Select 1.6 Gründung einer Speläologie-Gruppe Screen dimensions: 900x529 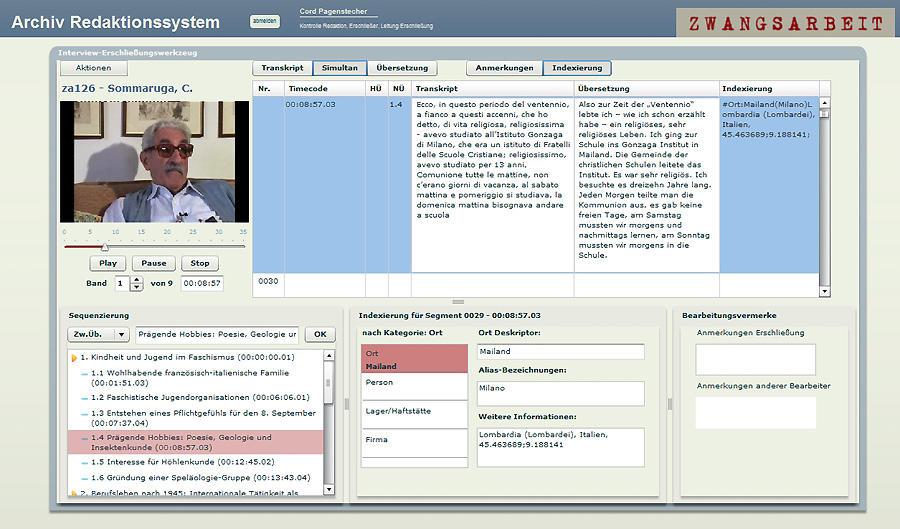tap(195, 478)
